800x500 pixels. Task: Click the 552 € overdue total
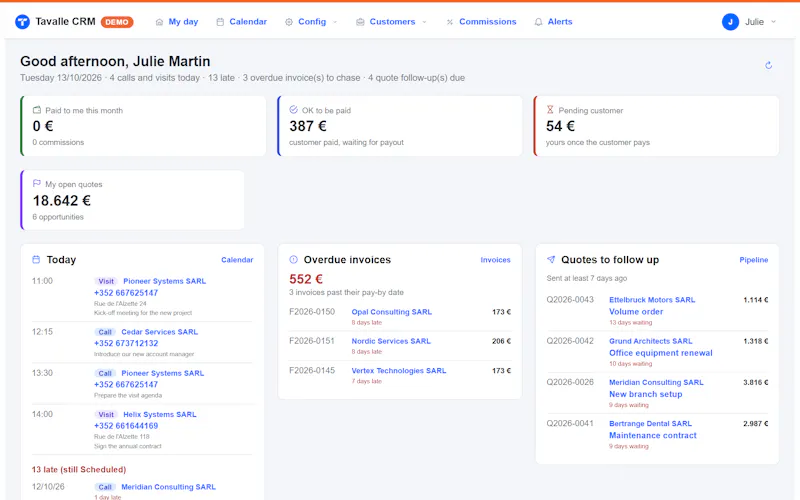click(x=306, y=279)
